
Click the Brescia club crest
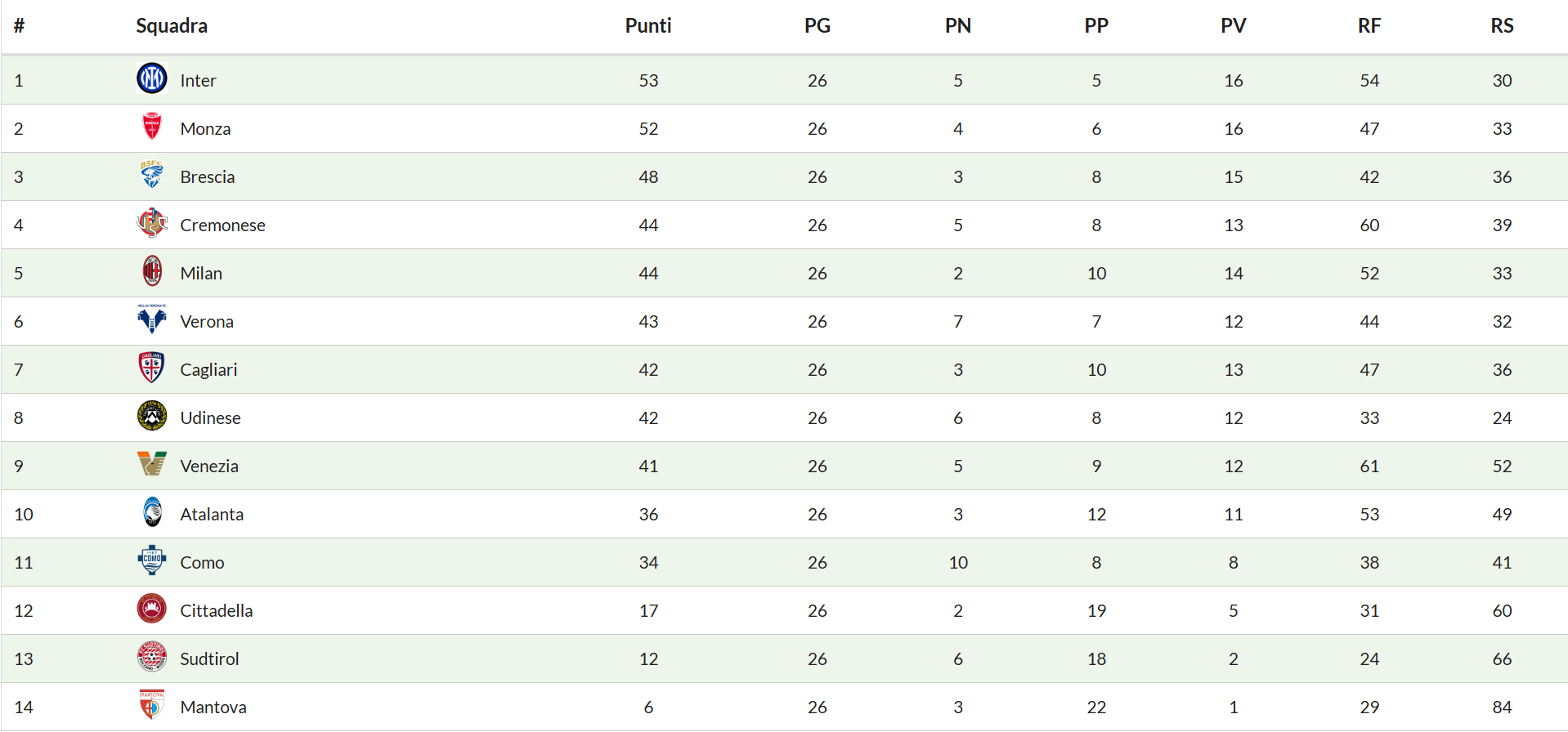click(x=152, y=175)
